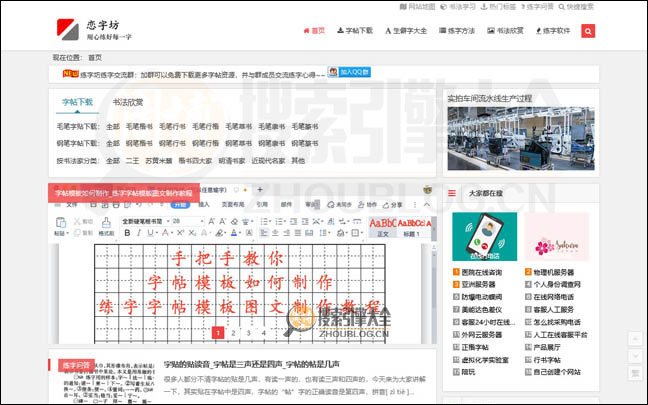Open the 钢笔隶书 category
Viewport: 648px width, 405px height.
(x=272, y=143)
